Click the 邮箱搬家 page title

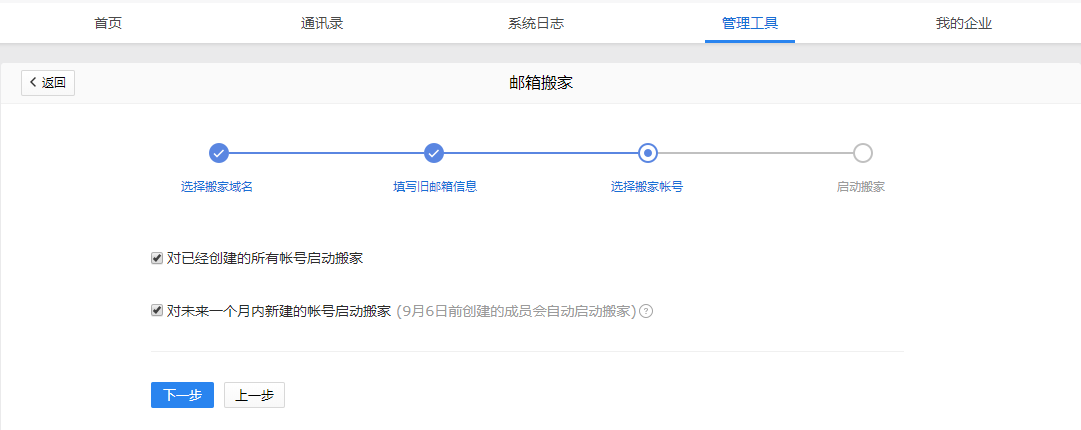[x=541, y=83]
